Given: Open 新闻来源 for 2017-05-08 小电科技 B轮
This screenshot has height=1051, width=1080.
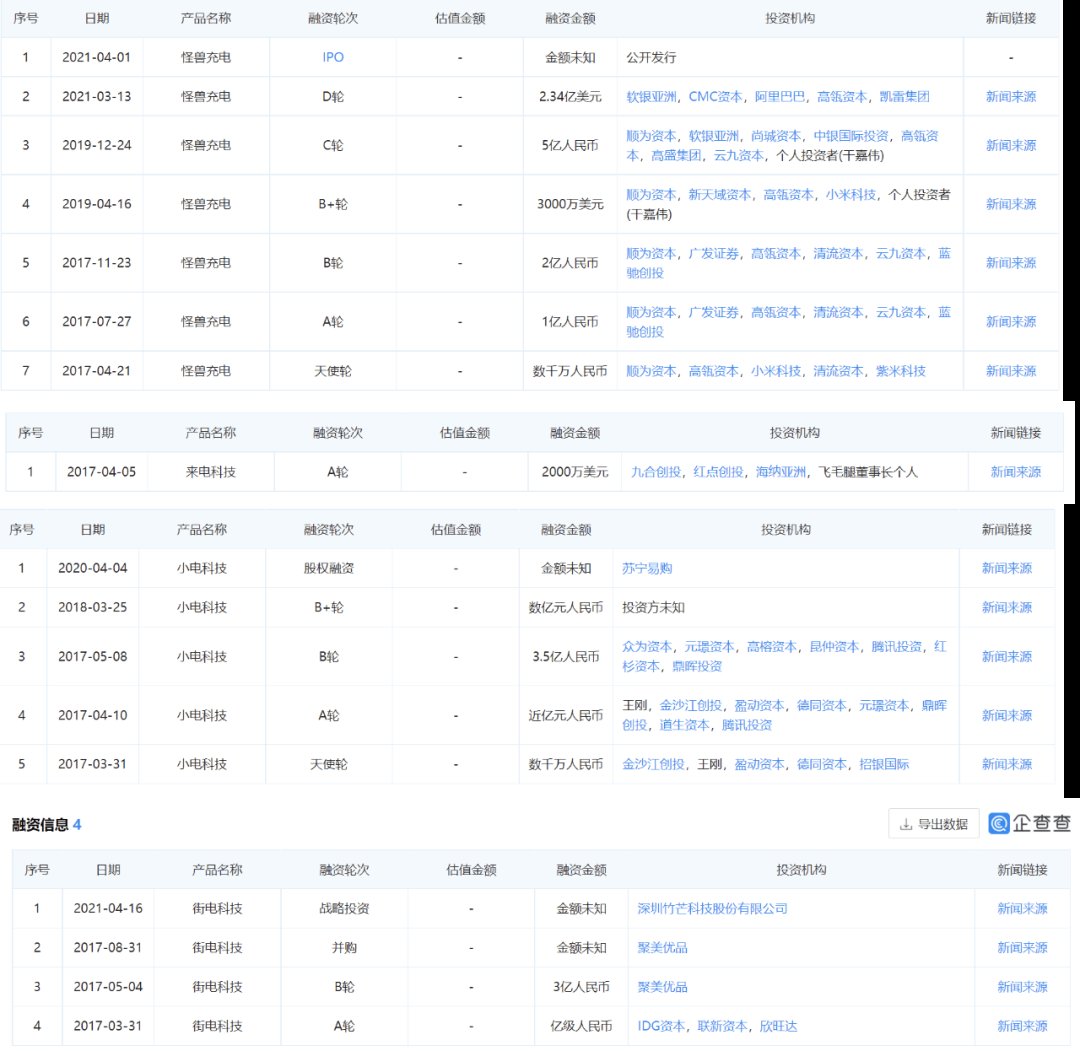Looking at the screenshot, I should pos(1006,656).
